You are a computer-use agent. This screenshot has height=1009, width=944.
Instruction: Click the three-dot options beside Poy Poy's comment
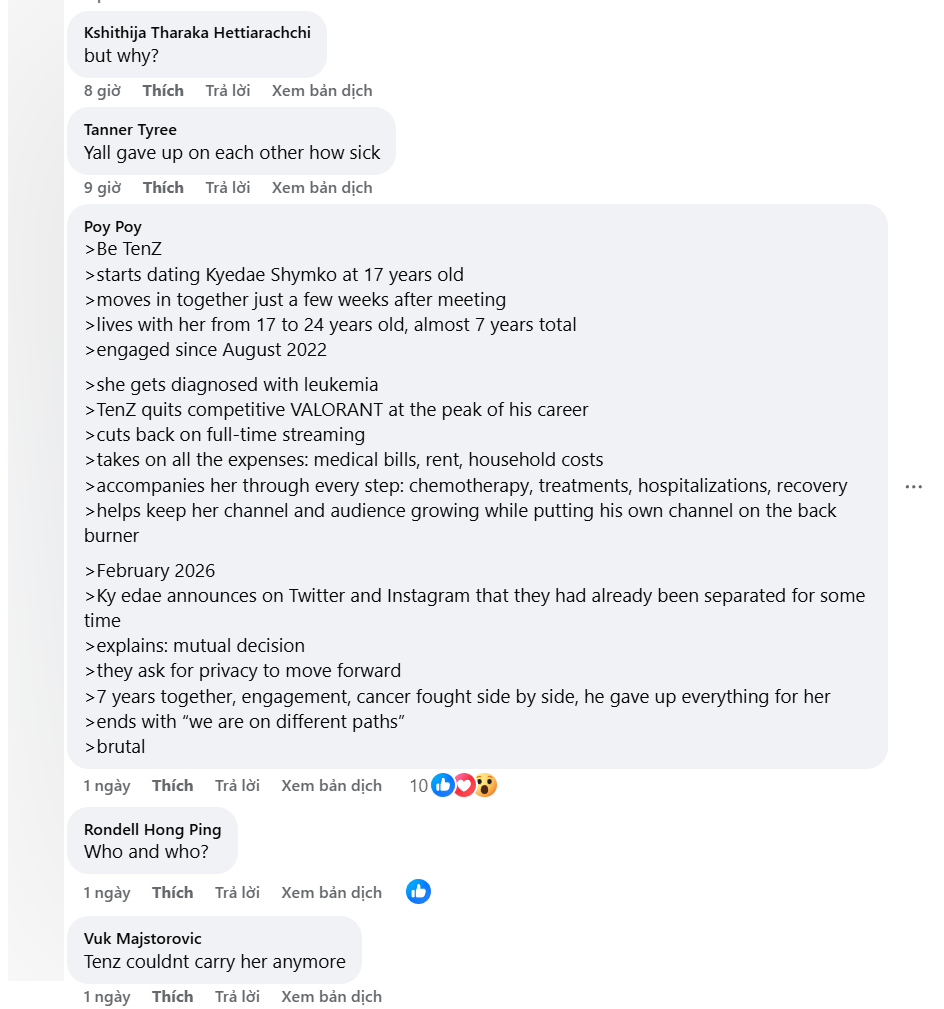[913, 486]
